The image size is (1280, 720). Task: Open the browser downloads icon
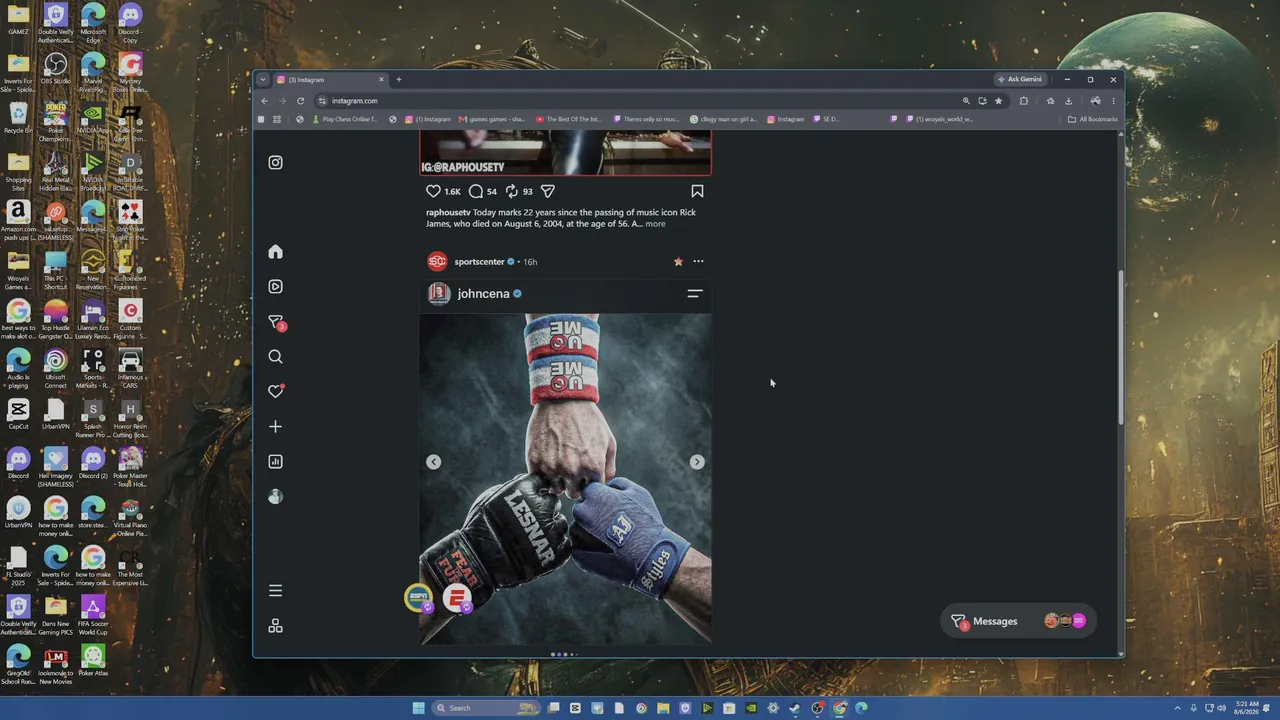[x=1068, y=101]
